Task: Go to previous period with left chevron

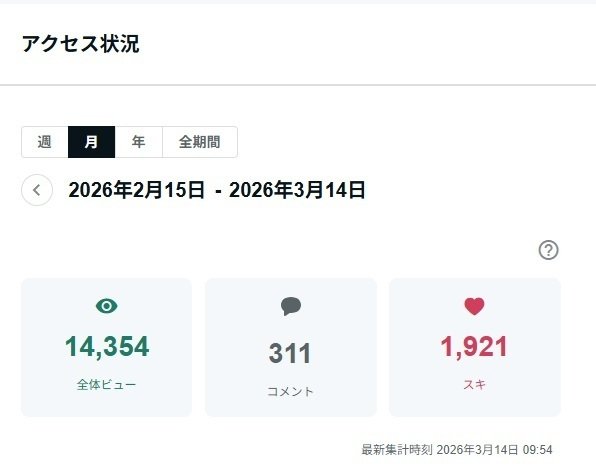Action: click(37, 190)
